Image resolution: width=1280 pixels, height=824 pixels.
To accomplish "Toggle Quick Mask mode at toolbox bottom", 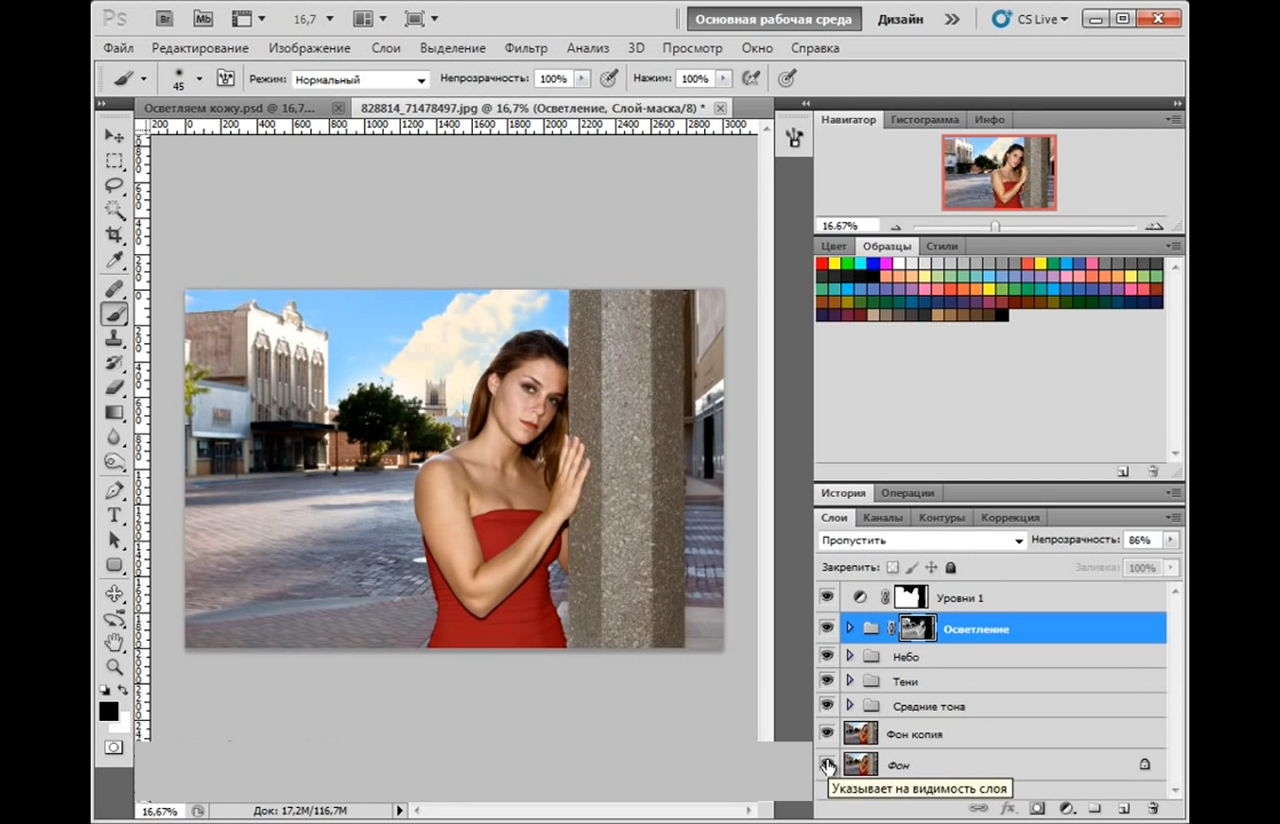I will click(x=114, y=747).
